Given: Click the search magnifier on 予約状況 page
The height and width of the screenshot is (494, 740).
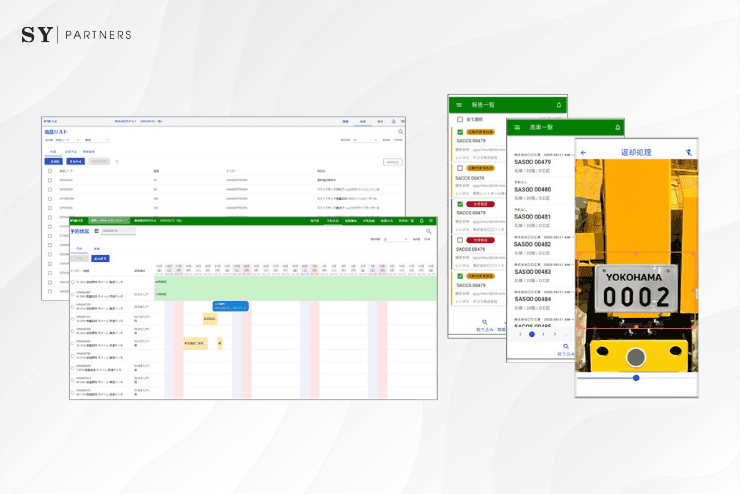Looking at the screenshot, I should (x=429, y=231).
